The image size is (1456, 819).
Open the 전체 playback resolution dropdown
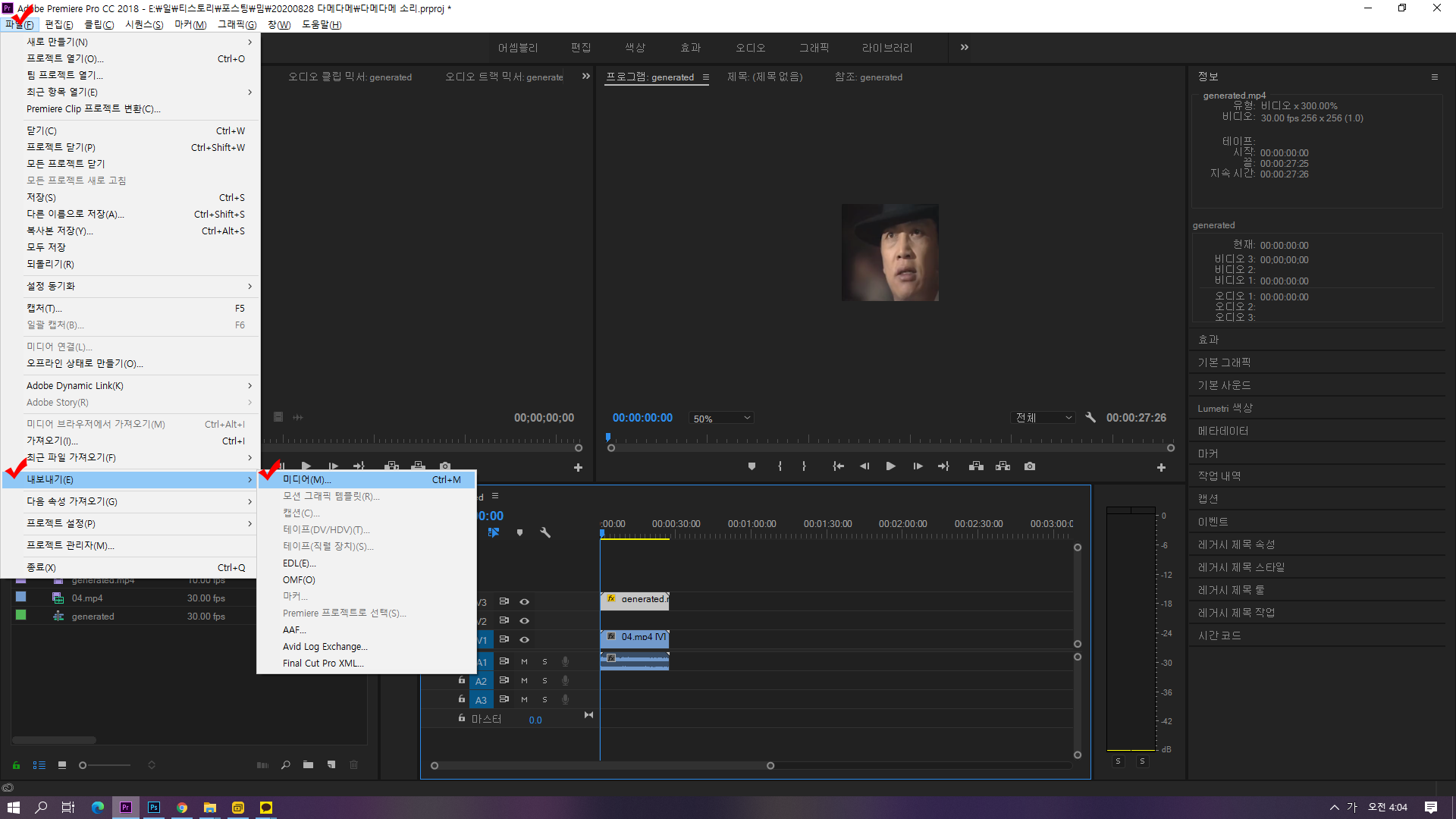pyautogui.click(x=1043, y=418)
